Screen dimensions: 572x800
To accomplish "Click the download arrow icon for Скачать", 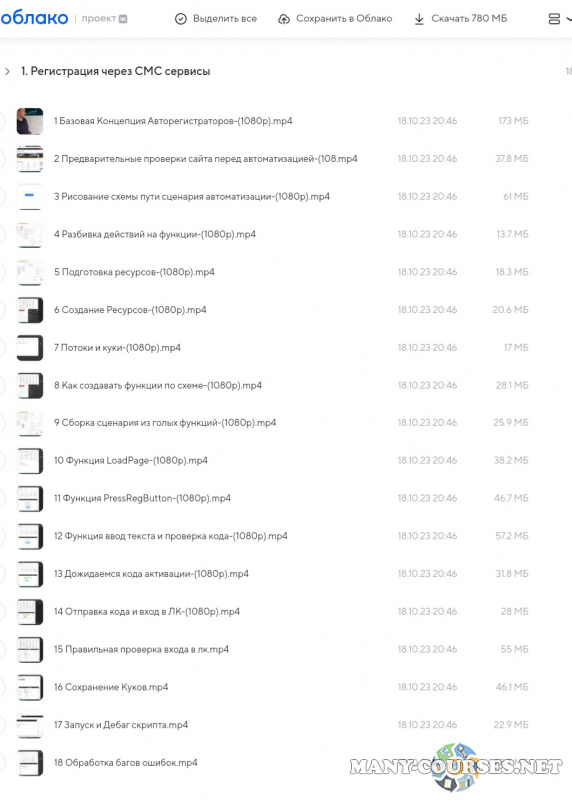I will pyautogui.click(x=419, y=19).
